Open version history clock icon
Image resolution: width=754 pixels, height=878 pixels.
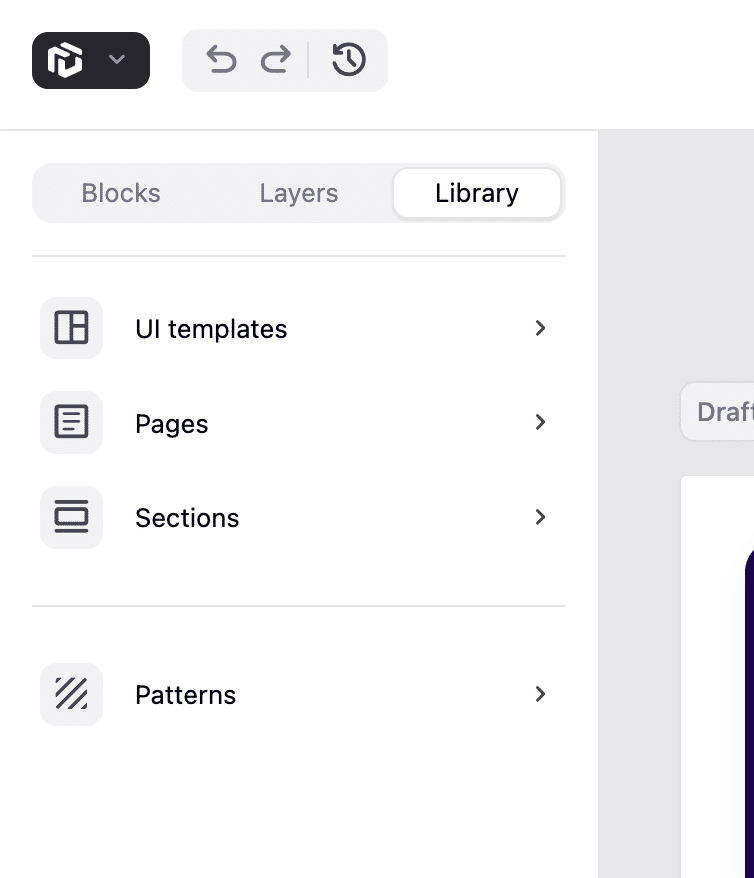[x=348, y=60]
